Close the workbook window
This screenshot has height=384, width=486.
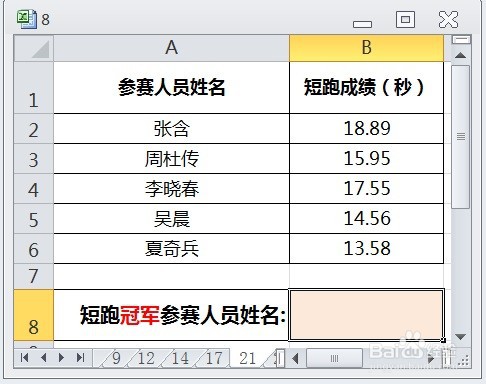pyautogui.click(x=448, y=19)
